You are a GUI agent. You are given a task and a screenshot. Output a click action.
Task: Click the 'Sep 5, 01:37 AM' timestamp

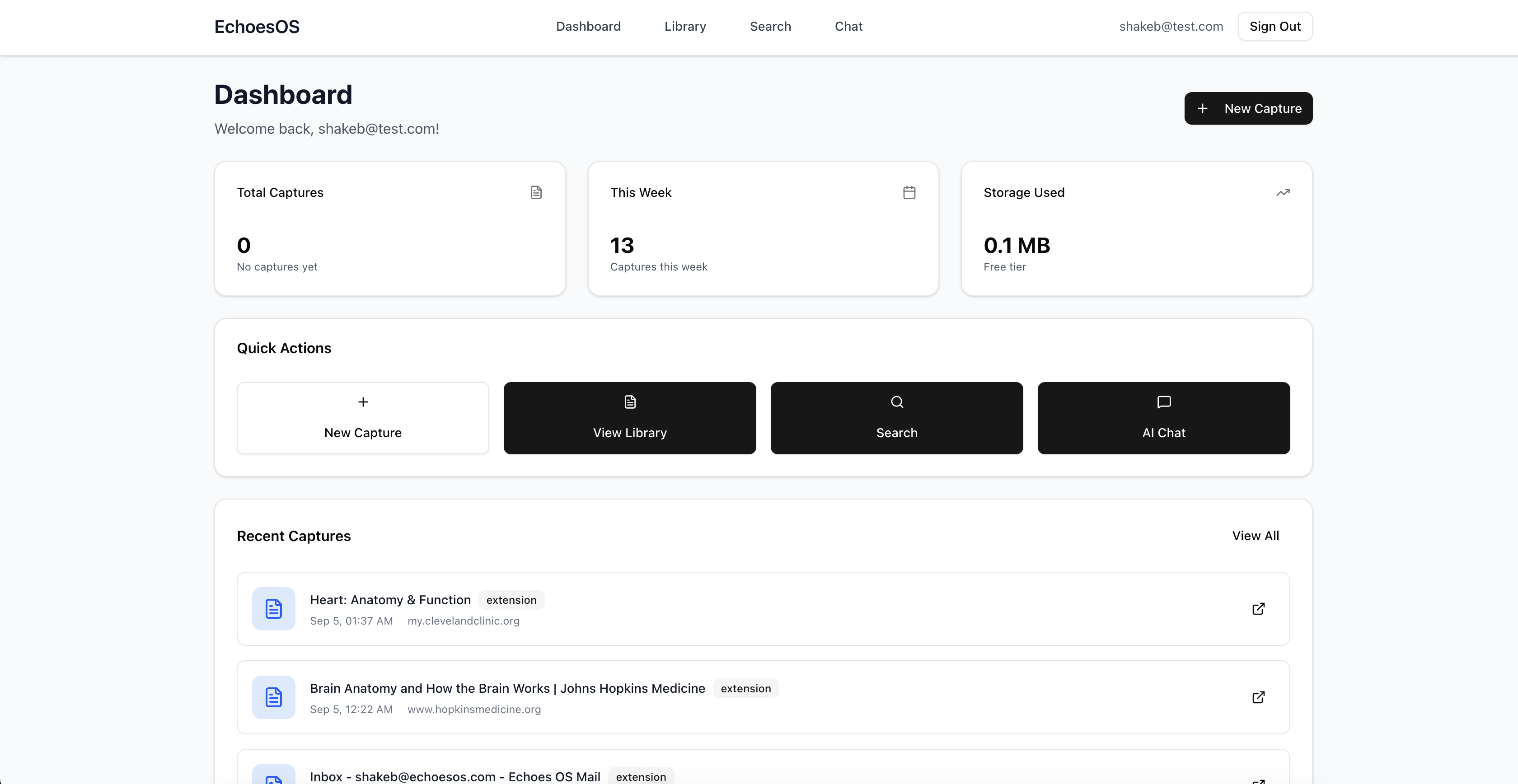[351, 621]
